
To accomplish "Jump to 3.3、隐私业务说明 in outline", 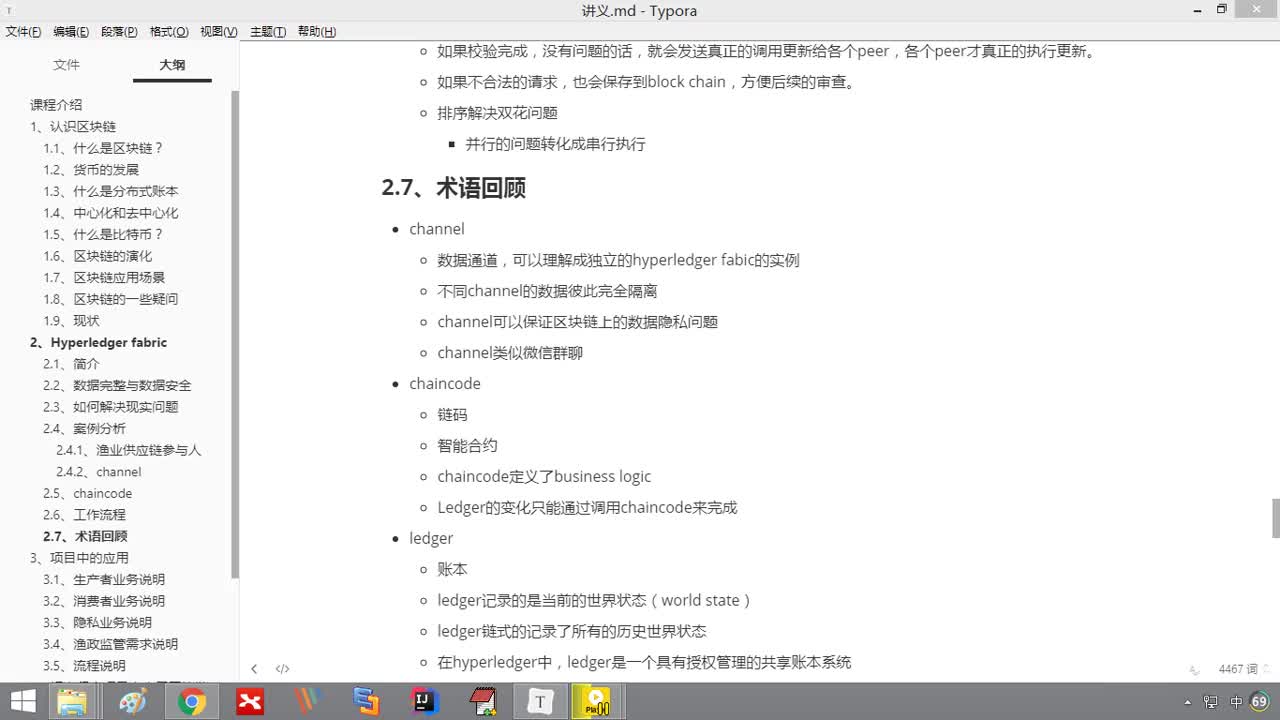I will (97, 623).
